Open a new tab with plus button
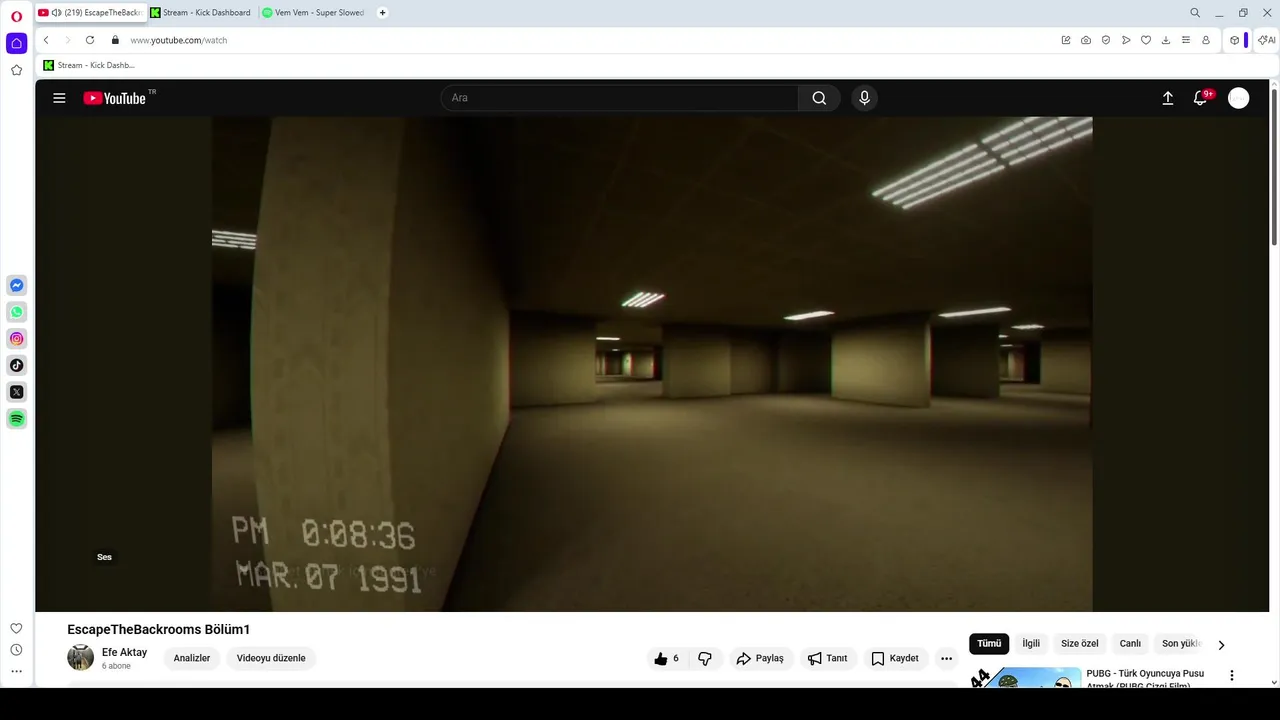Image resolution: width=1280 pixels, height=720 pixels. tap(382, 13)
